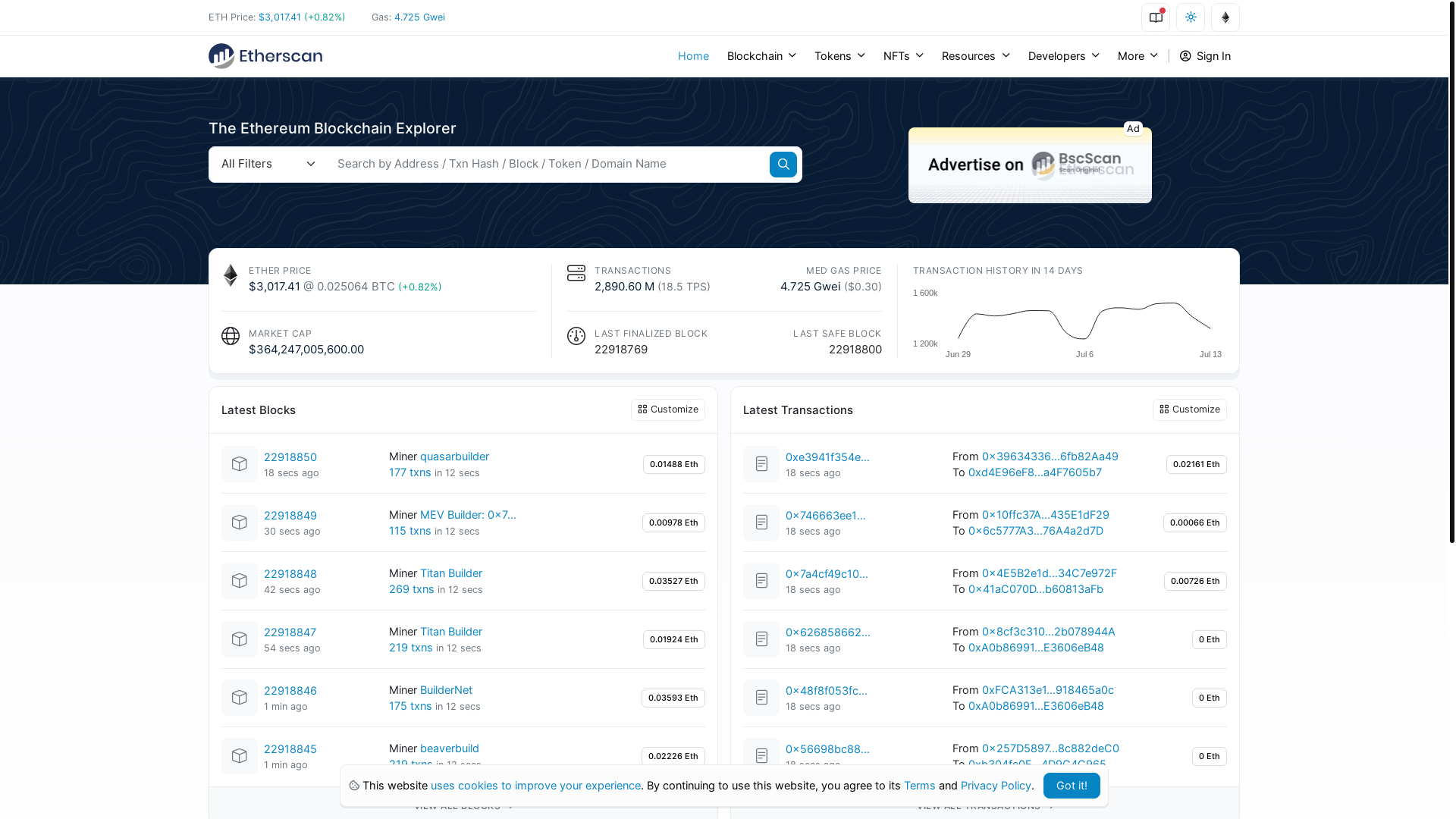Open transaction hash 0xe3941f354e...
This screenshot has height=819, width=1456.
click(x=827, y=457)
